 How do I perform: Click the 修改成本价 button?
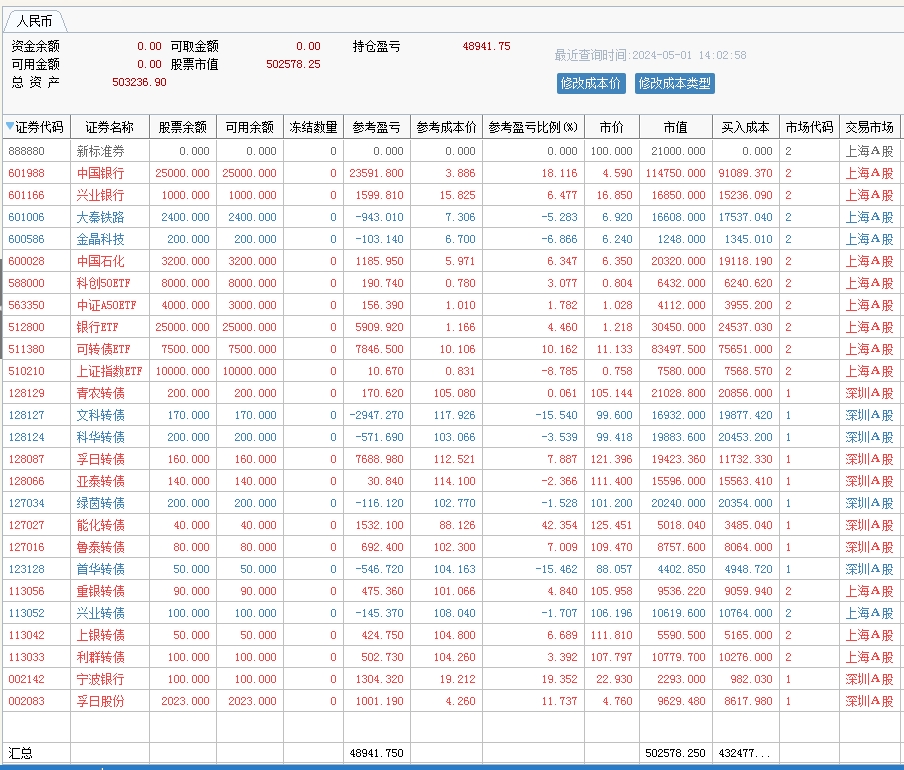pos(591,84)
